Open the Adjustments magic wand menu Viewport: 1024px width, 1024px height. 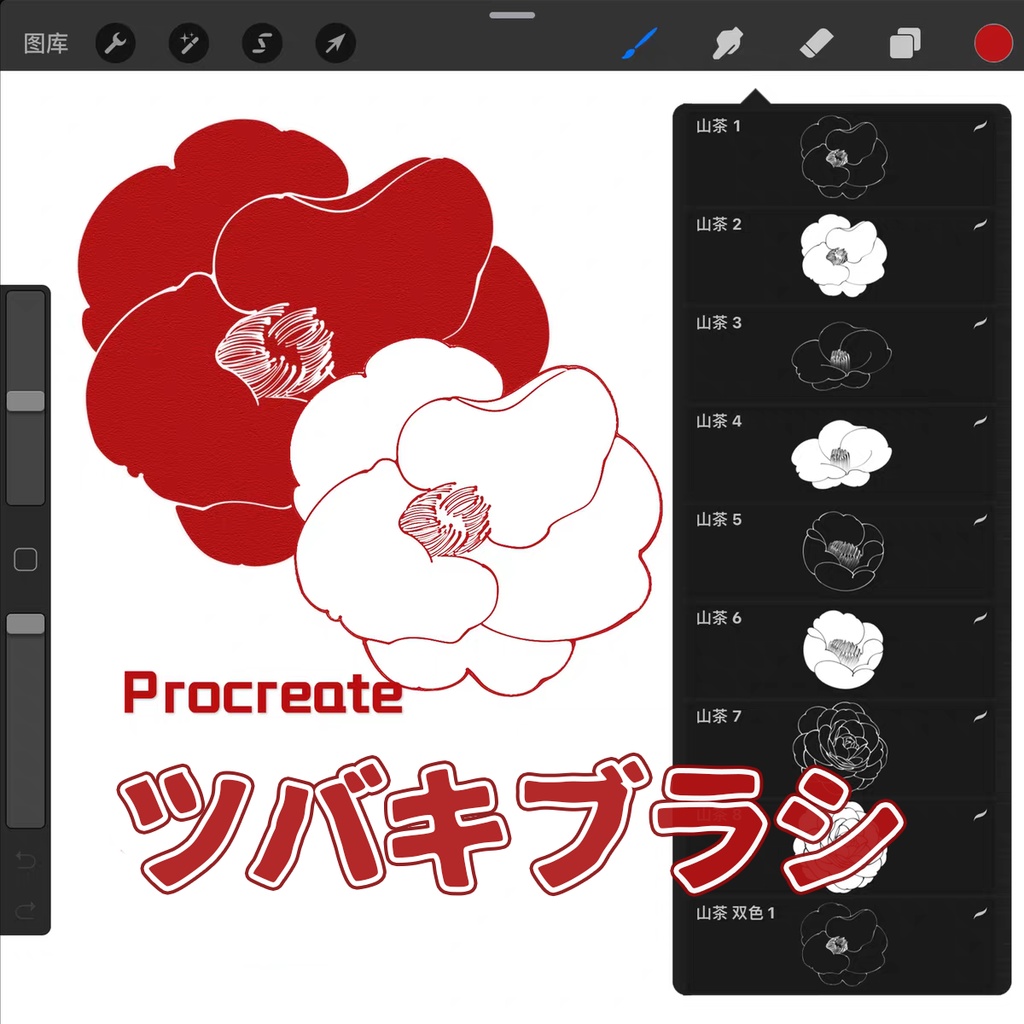189,44
